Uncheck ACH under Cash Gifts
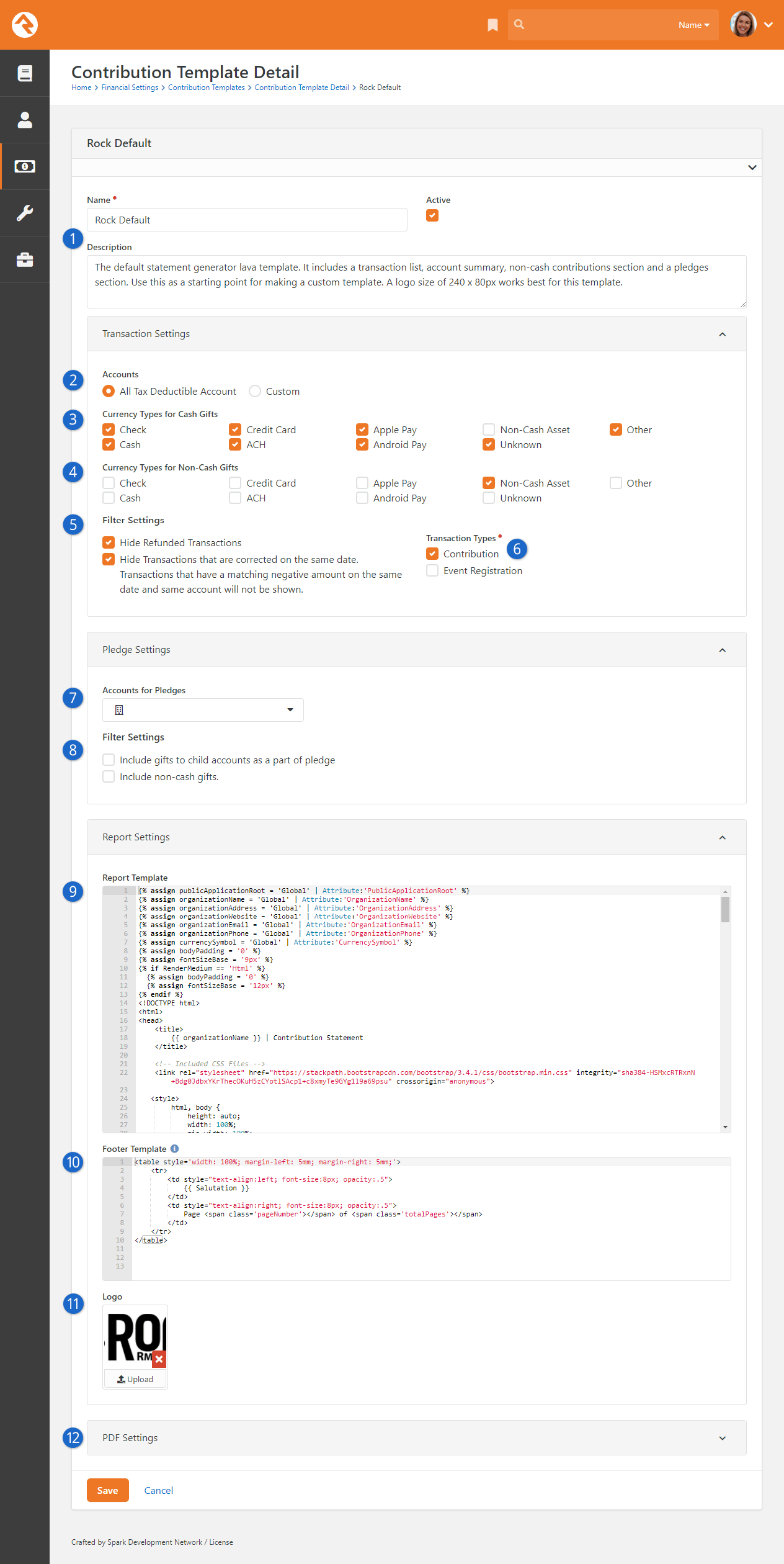 pos(235,444)
